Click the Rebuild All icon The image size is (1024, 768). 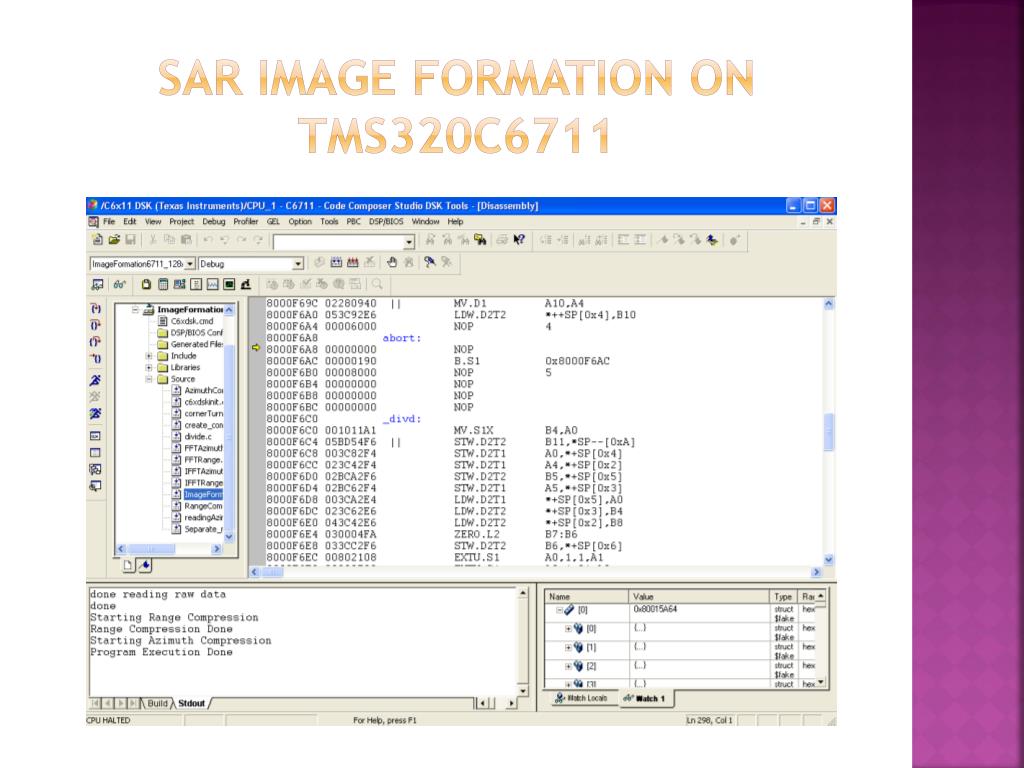[353, 263]
